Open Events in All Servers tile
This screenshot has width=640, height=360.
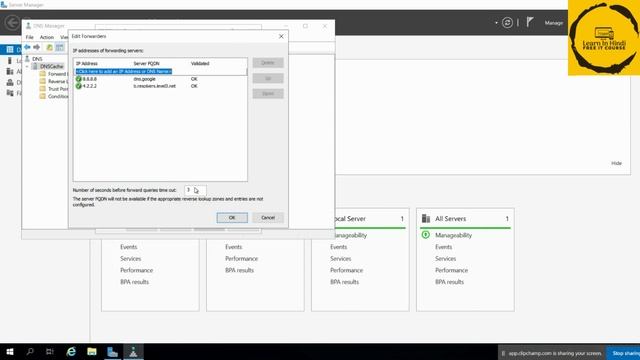(443, 247)
